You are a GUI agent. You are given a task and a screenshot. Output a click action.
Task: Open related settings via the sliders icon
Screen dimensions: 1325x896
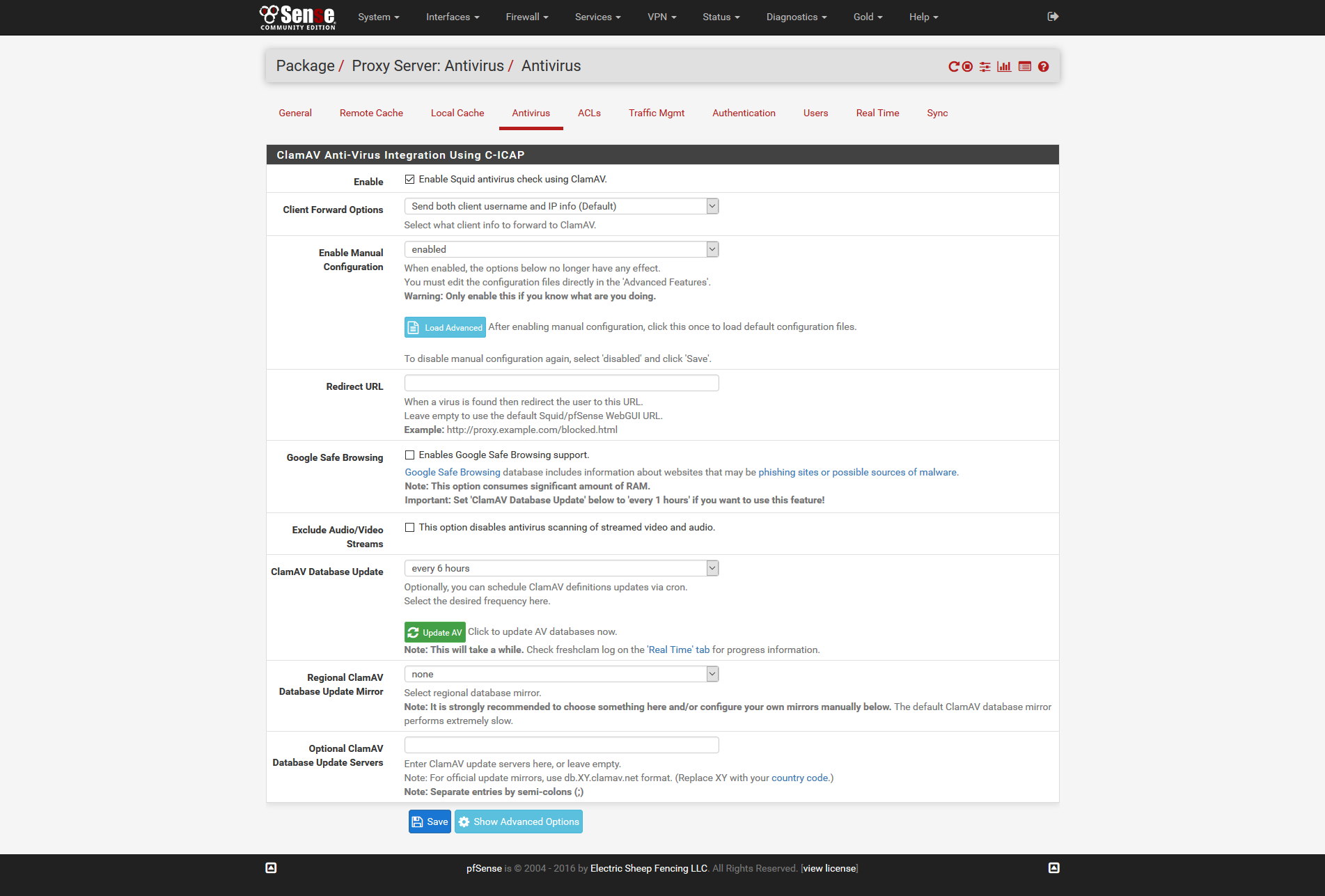tap(985, 67)
